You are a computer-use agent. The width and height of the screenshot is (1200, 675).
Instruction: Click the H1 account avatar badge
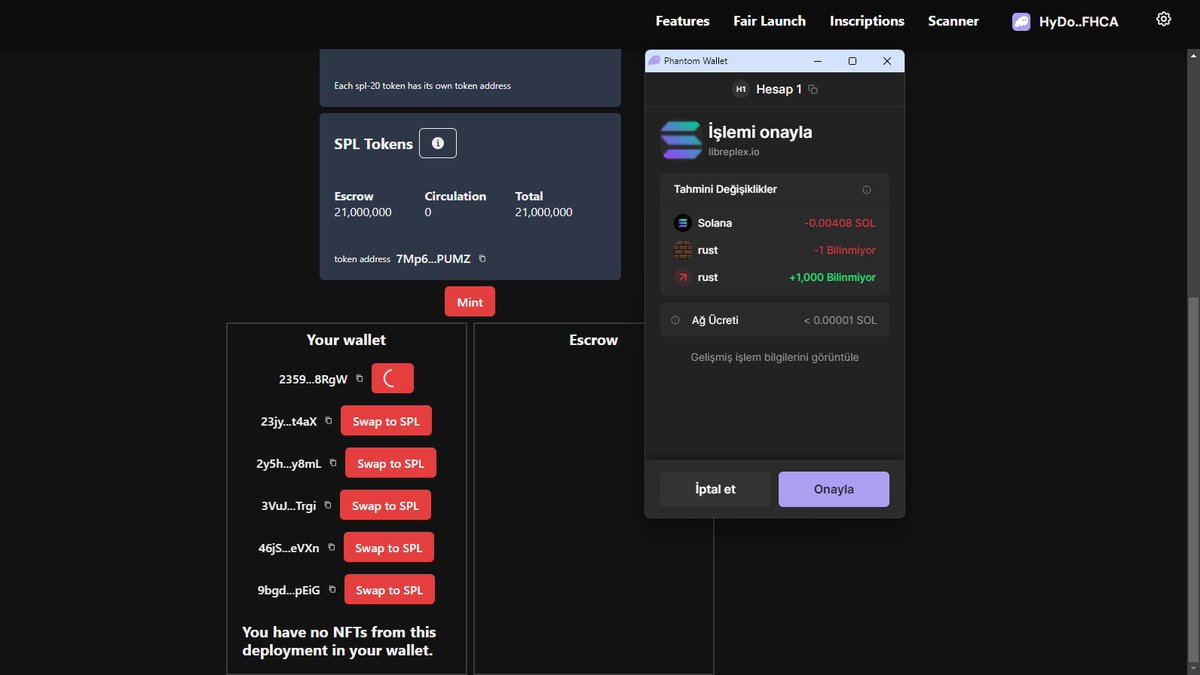(x=741, y=89)
